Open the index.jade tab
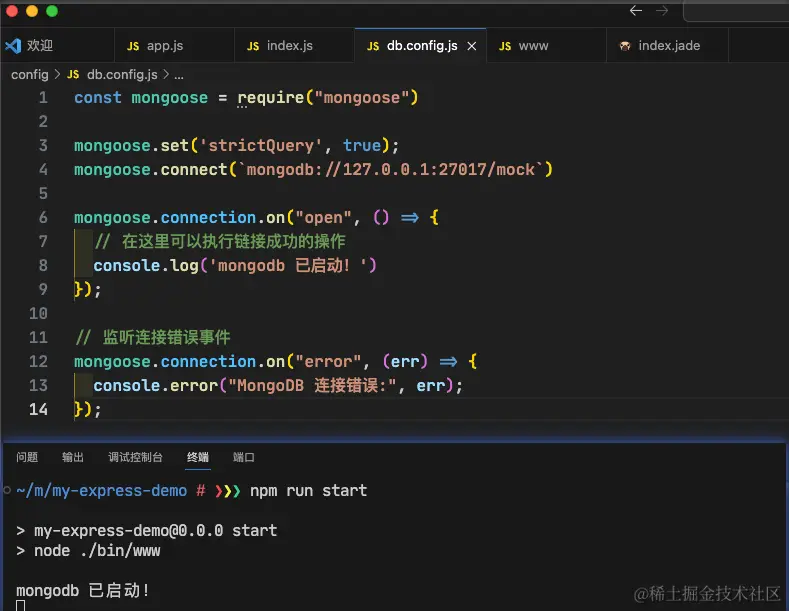 667,46
